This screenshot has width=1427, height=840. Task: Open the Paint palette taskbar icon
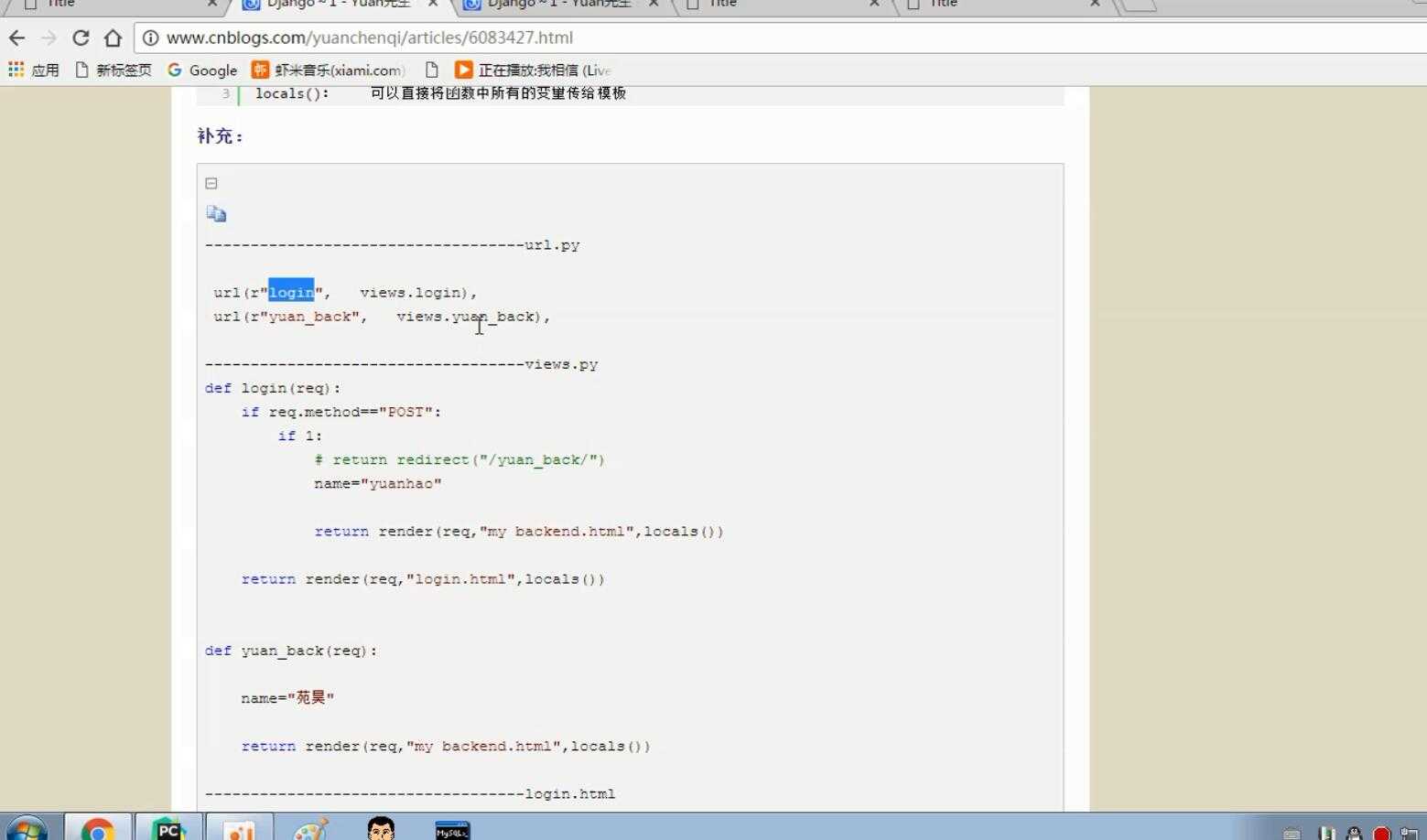(310, 828)
